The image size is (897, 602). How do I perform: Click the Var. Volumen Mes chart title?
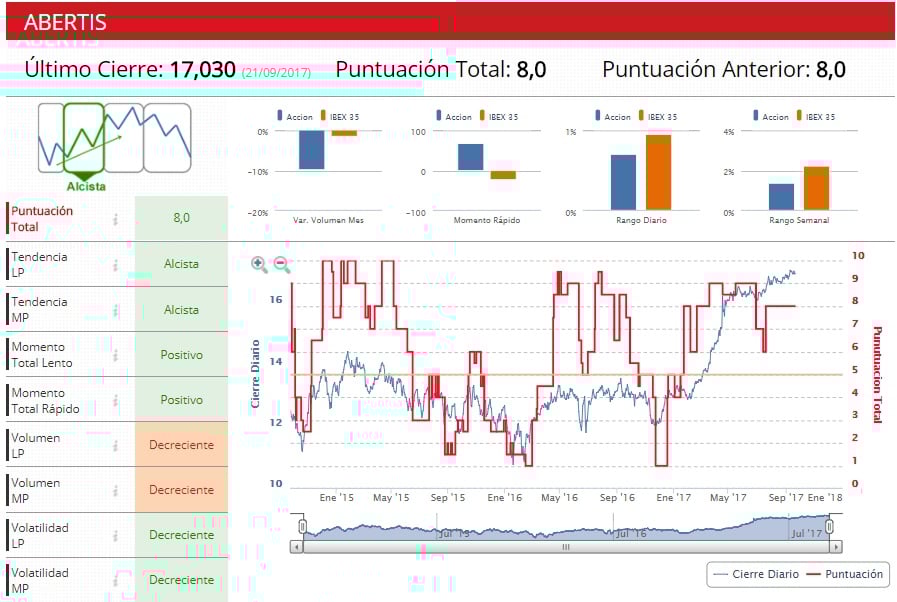(328, 220)
